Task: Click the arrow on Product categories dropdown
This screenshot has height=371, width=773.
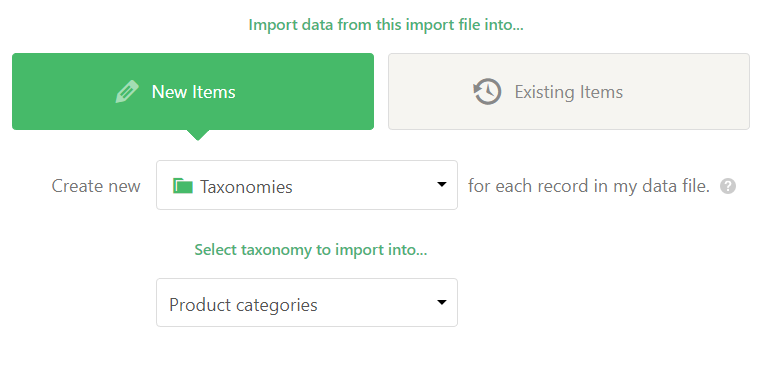Action: coord(442,302)
